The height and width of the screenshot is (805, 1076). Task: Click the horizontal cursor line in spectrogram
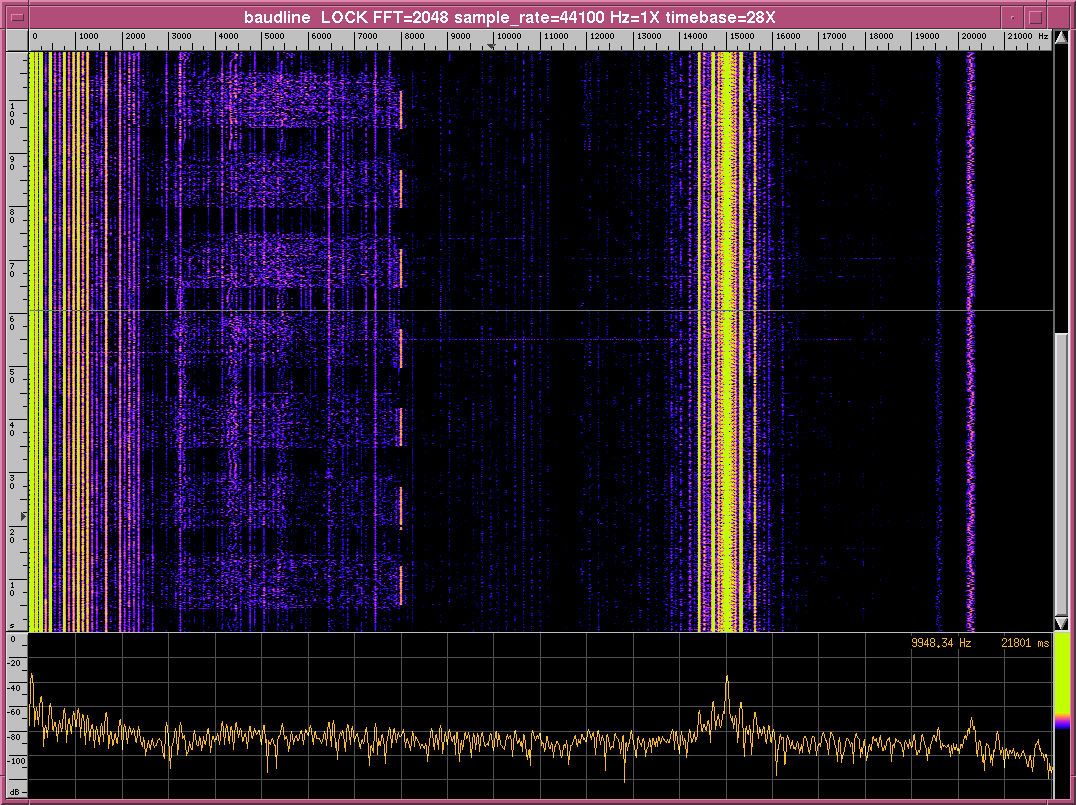[541, 311]
